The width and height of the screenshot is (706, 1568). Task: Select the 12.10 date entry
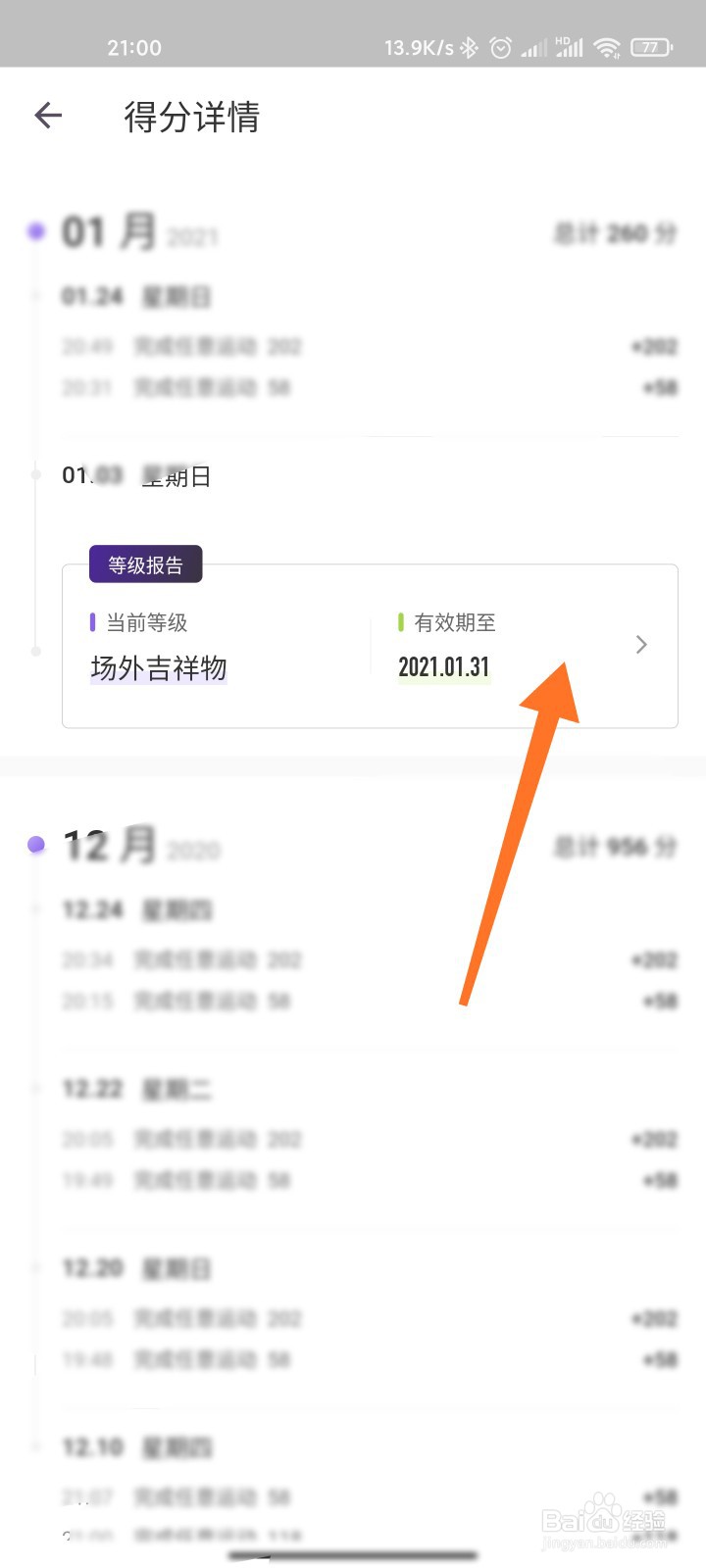click(x=93, y=1446)
